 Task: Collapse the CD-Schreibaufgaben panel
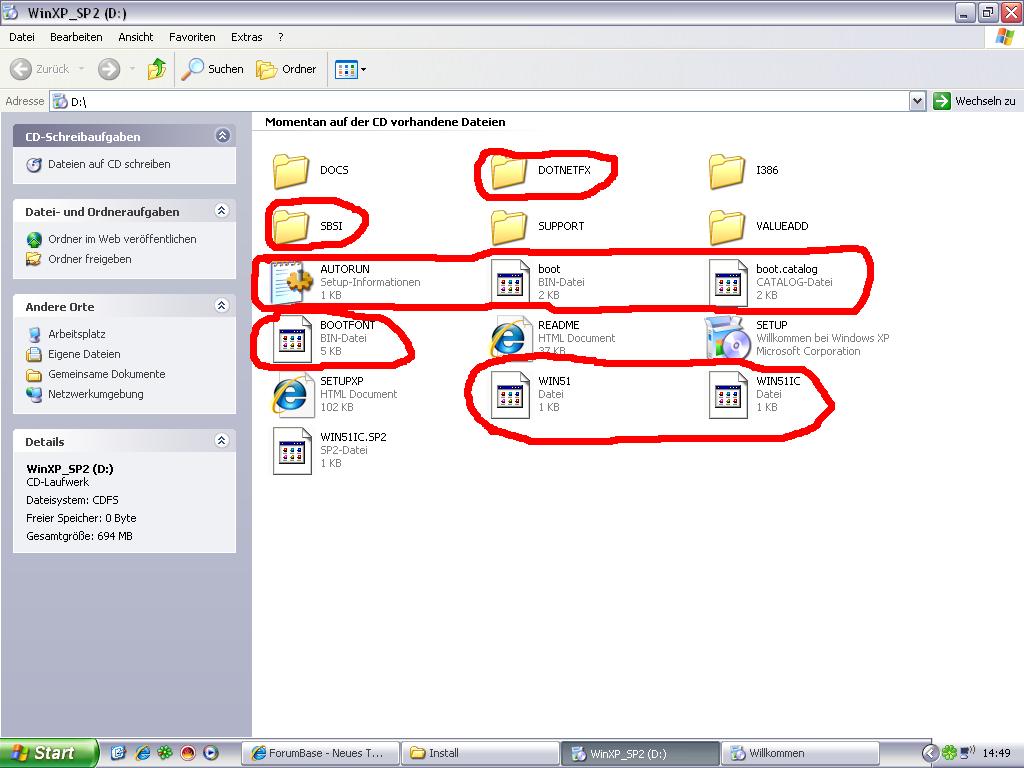(x=222, y=136)
